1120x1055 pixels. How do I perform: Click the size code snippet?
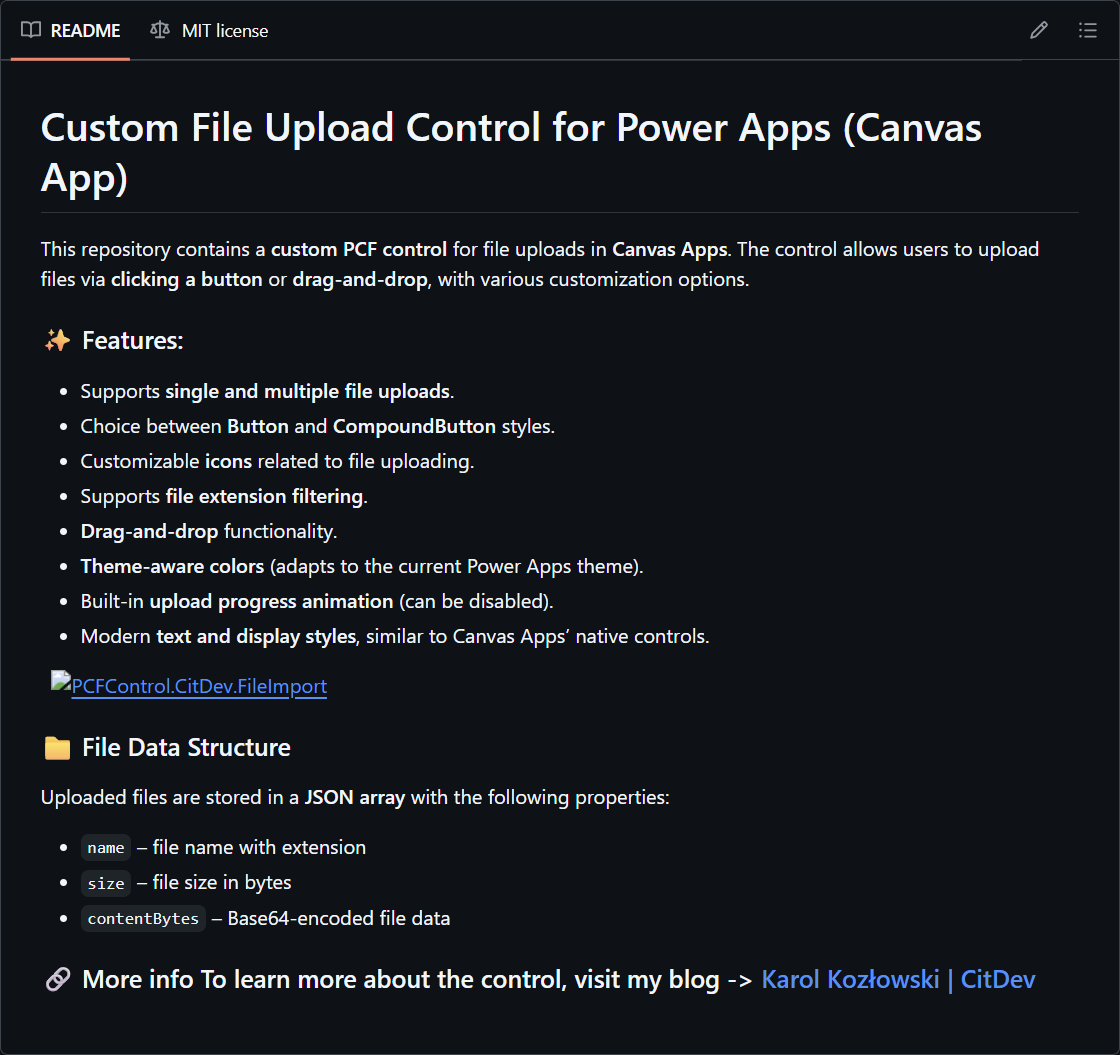tap(106, 883)
